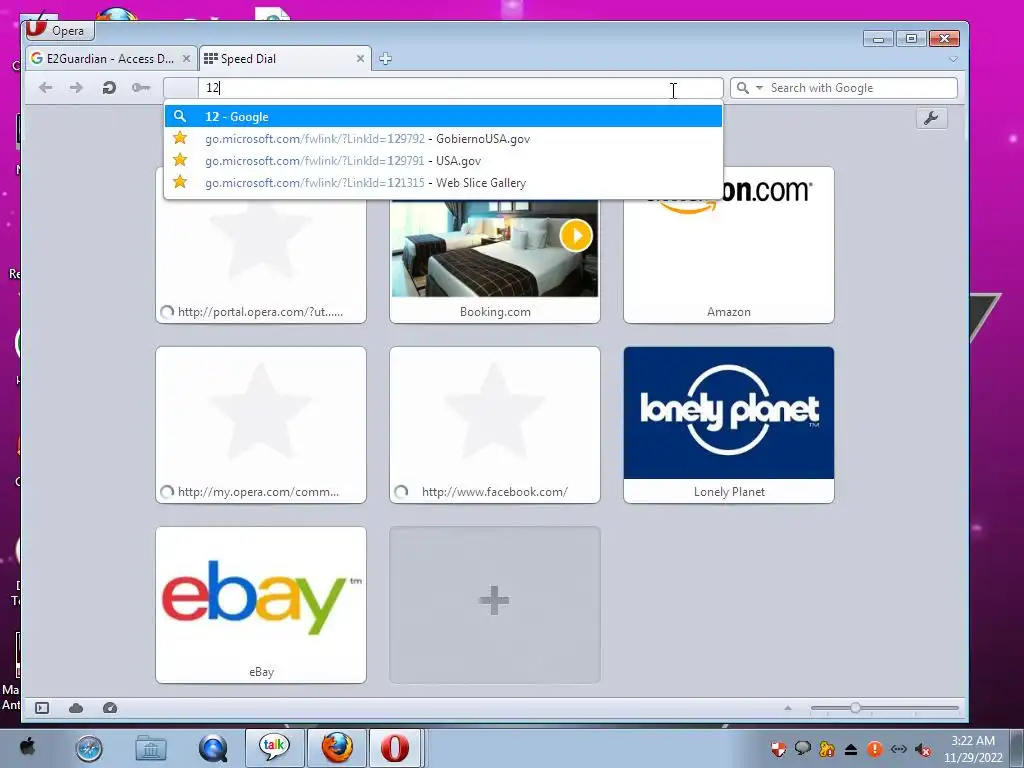Go back with the back arrow
This screenshot has width=1024, height=768.
point(46,88)
